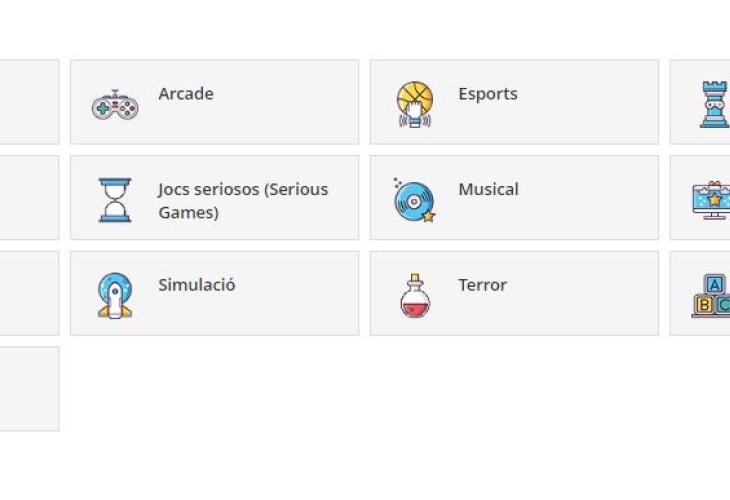Screen dimensions: 730x500
Task: Click the cut-off card left of Jocs seriosos
Action: point(28,197)
